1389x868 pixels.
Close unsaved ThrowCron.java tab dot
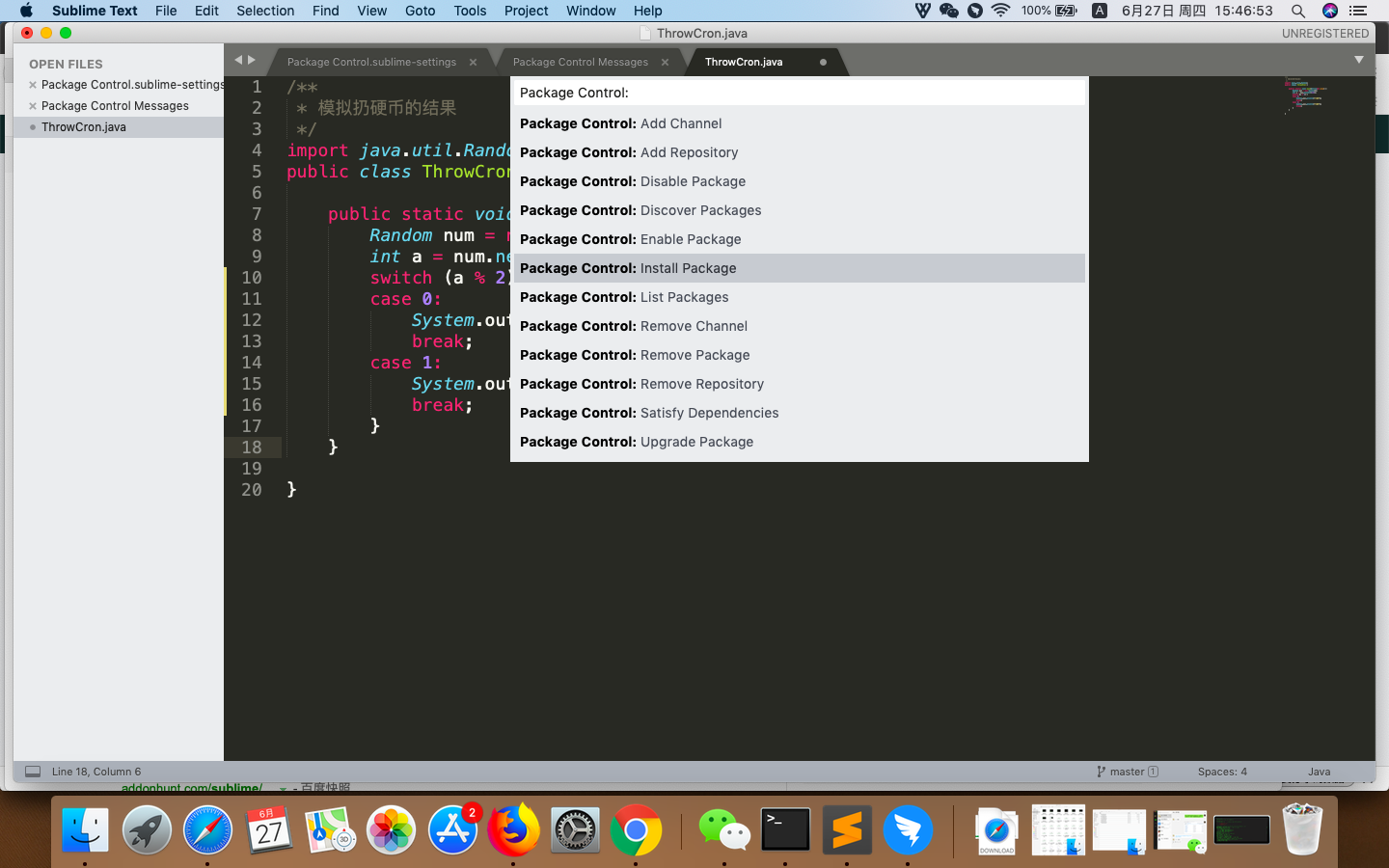point(823,62)
